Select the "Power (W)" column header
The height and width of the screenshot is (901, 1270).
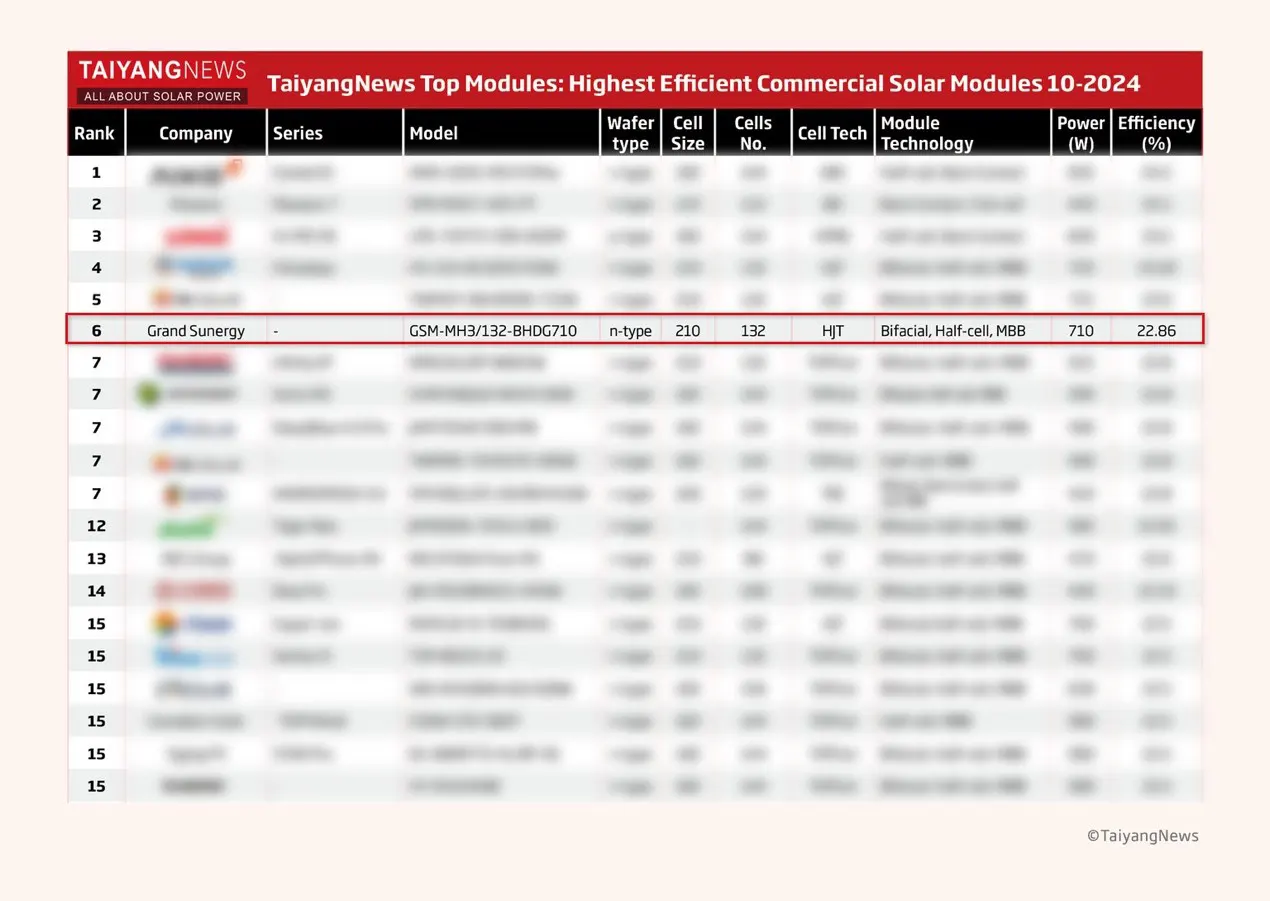click(x=1081, y=133)
